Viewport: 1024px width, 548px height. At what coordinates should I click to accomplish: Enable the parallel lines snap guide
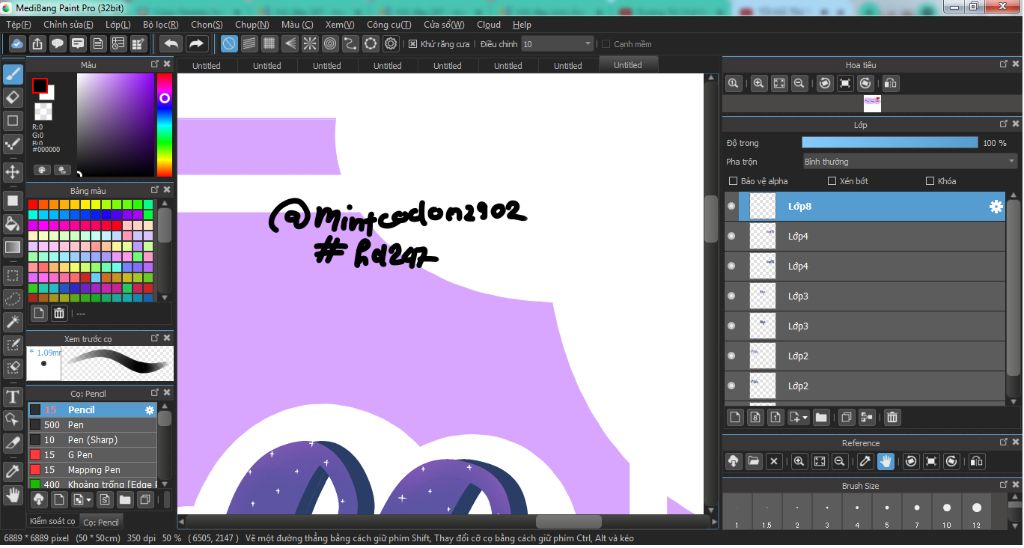click(249, 44)
